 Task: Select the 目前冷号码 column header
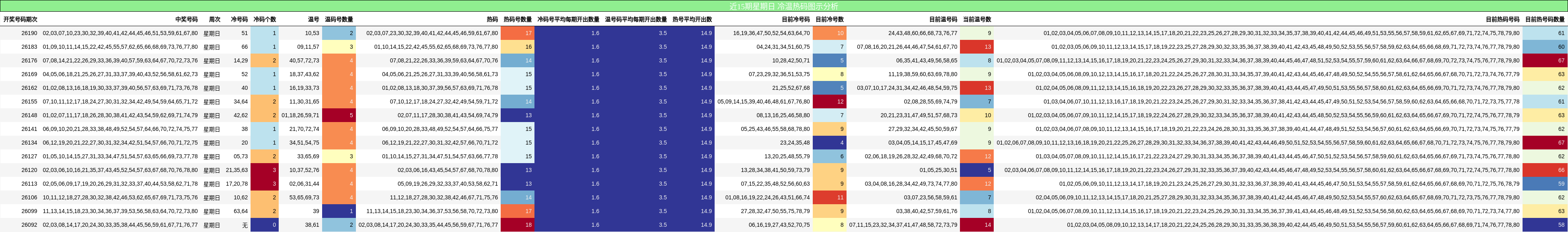tap(795, 19)
